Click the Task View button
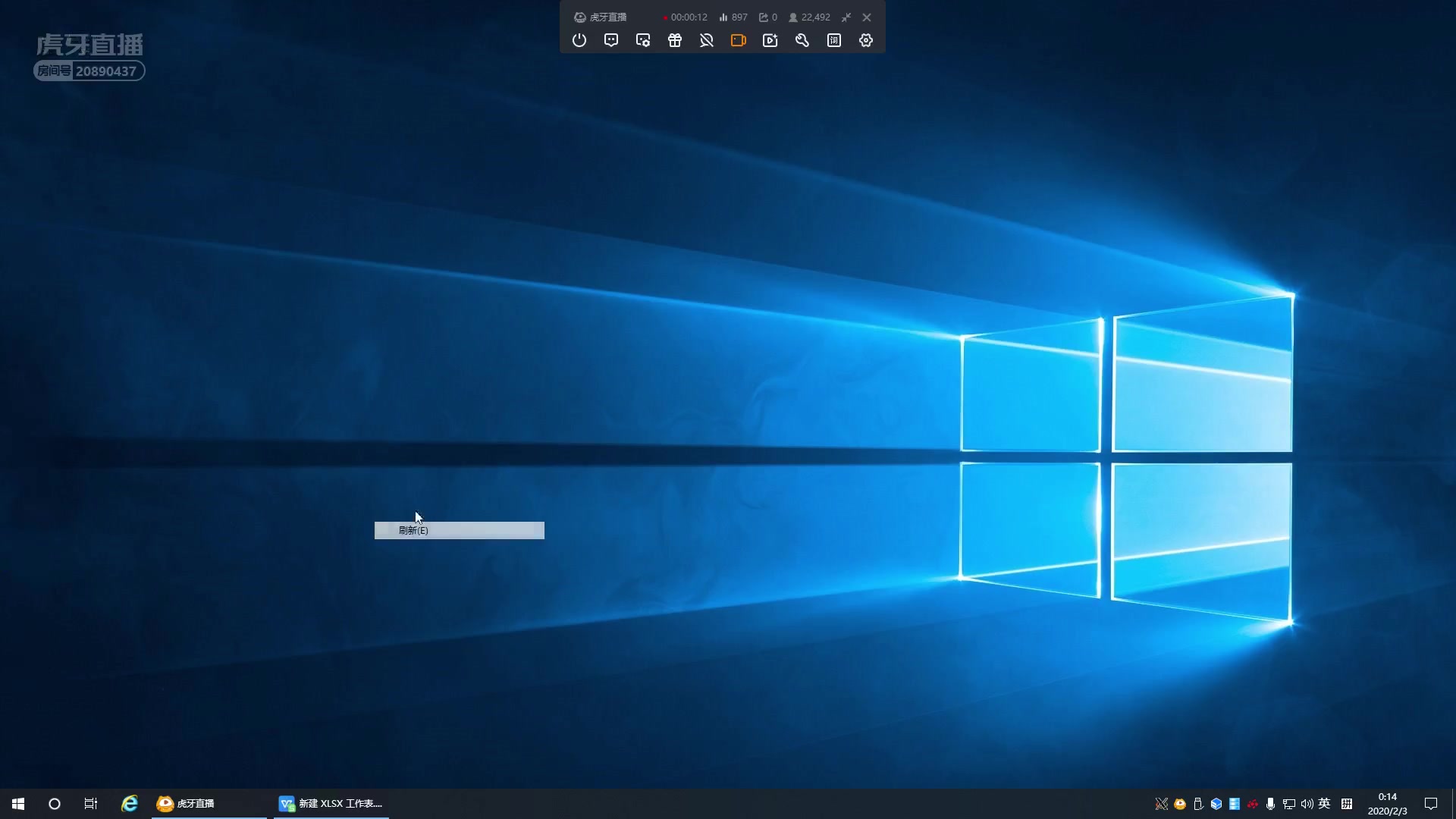The image size is (1456, 819). coord(91,803)
